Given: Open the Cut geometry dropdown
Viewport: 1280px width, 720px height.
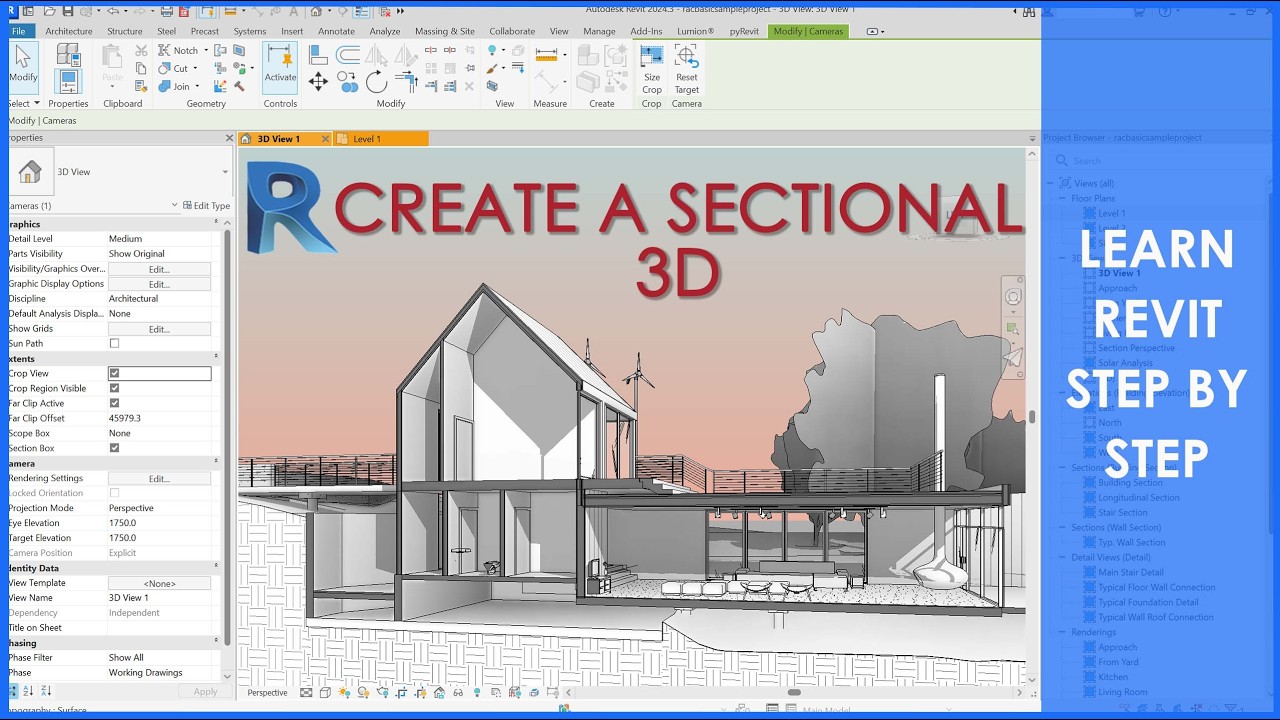Looking at the screenshot, I should (x=195, y=68).
